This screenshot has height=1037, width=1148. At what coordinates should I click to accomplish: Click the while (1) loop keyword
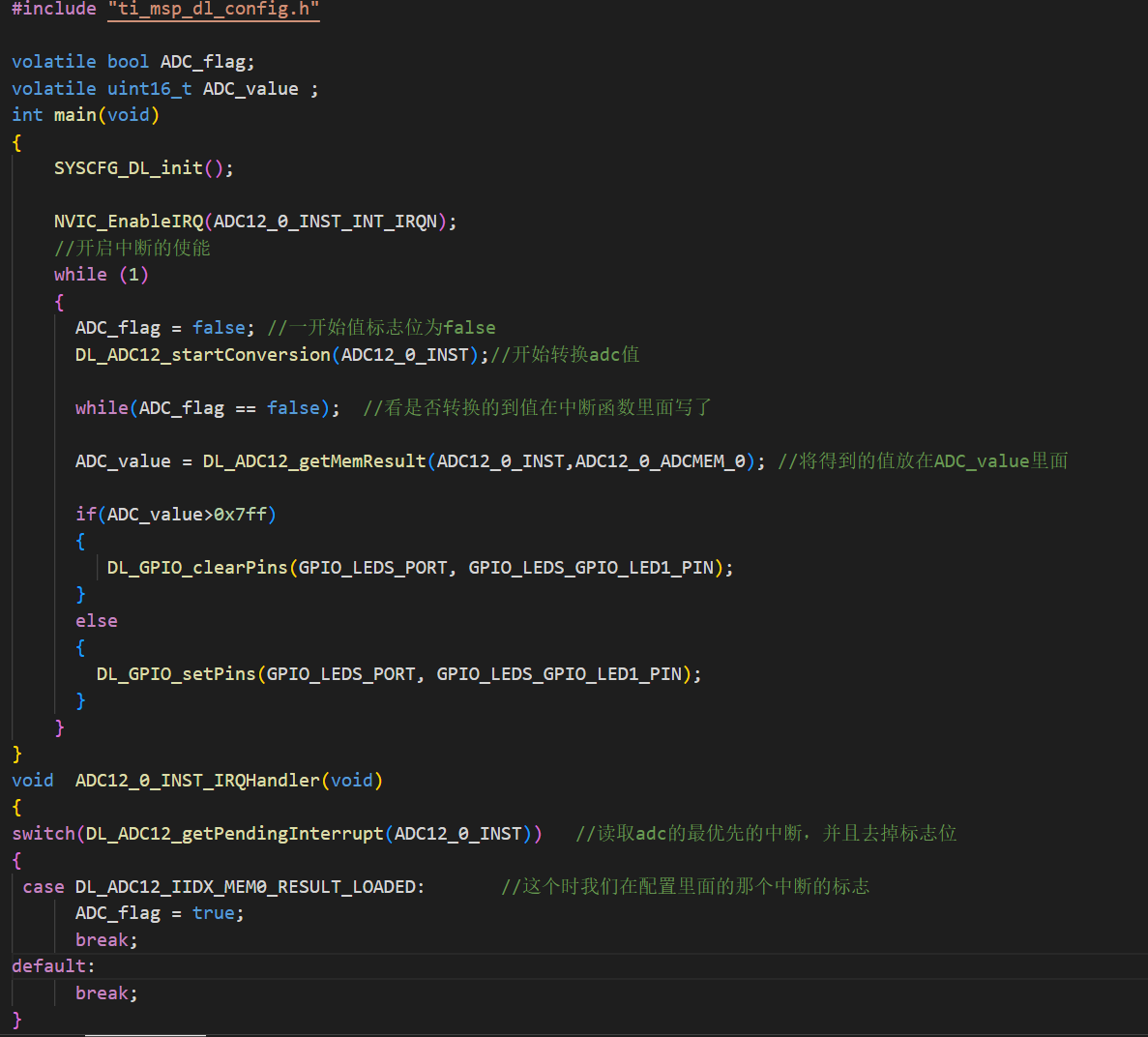tap(81, 274)
